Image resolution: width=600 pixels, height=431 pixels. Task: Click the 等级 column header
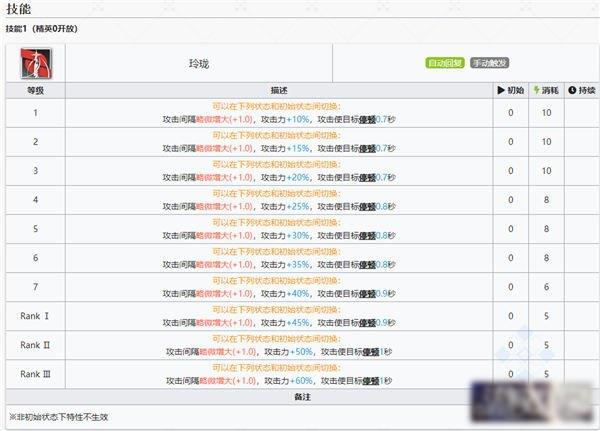(x=36, y=90)
